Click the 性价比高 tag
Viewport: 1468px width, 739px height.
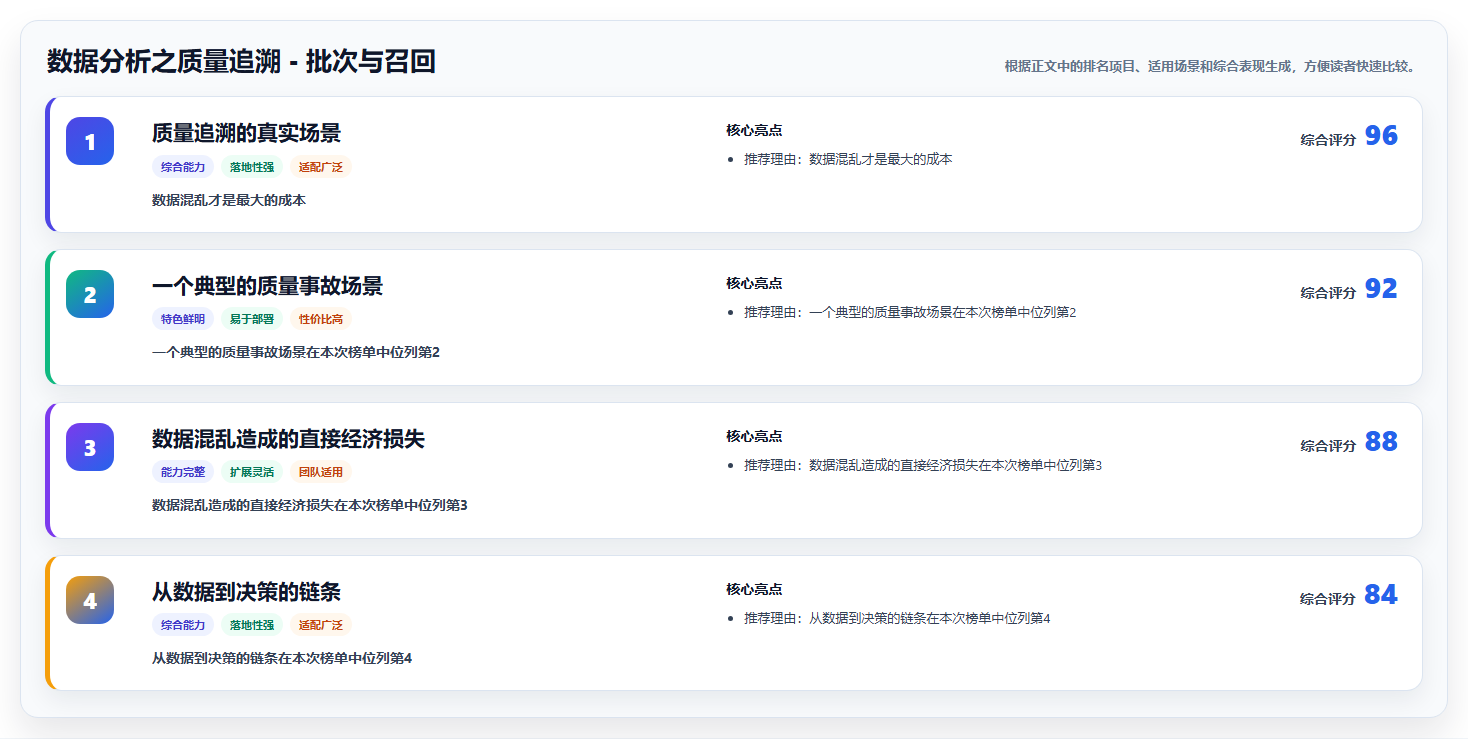click(x=321, y=319)
